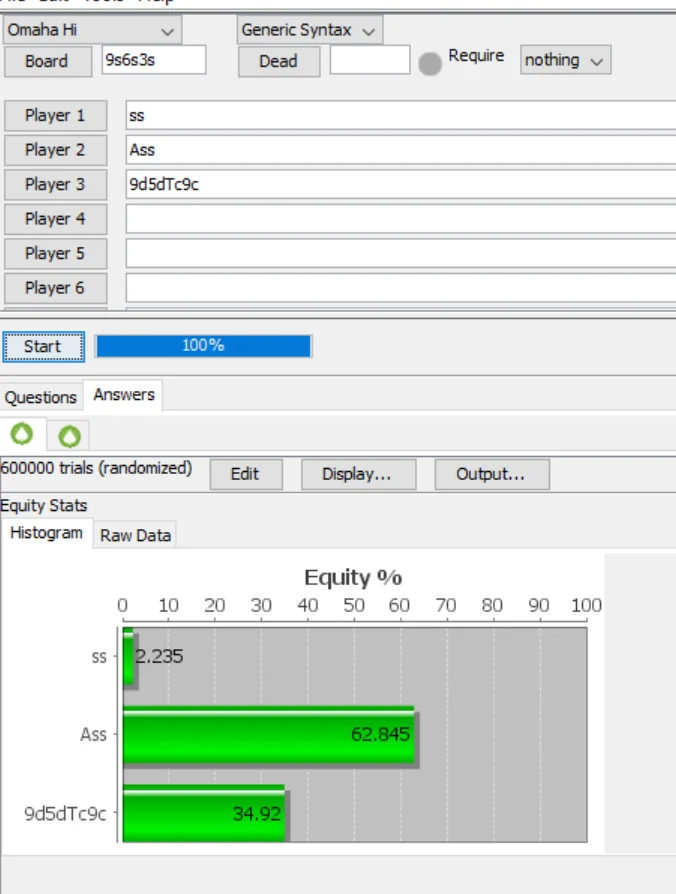
Task: Expand the Generic Syntax dropdown
Action: [x=309, y=30]
